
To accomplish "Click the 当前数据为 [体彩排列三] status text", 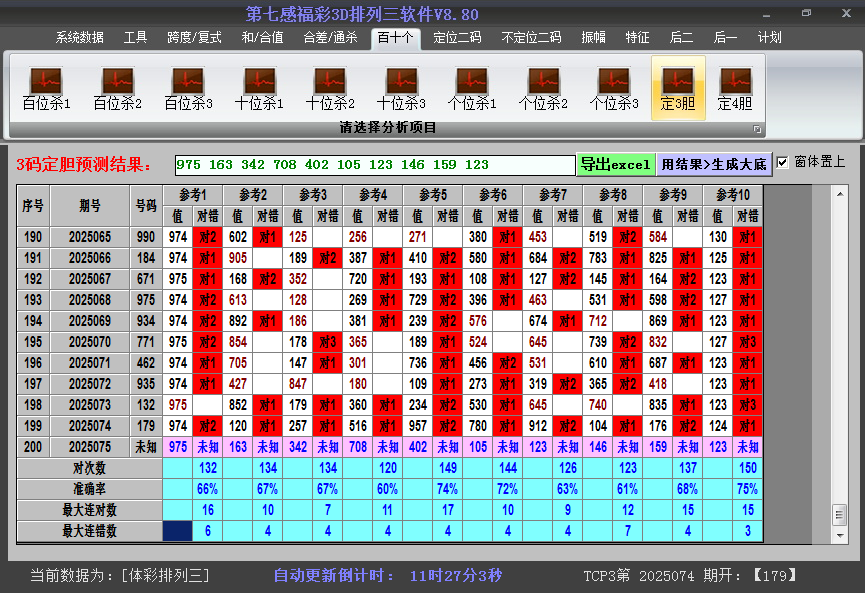I will (x=120, y=576).
